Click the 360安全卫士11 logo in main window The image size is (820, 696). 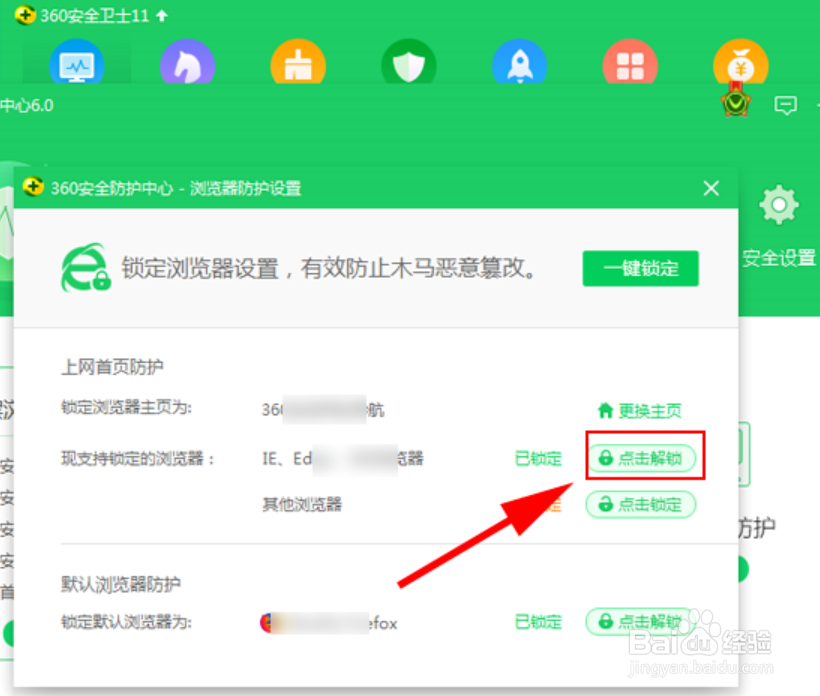tap(25, 15)
